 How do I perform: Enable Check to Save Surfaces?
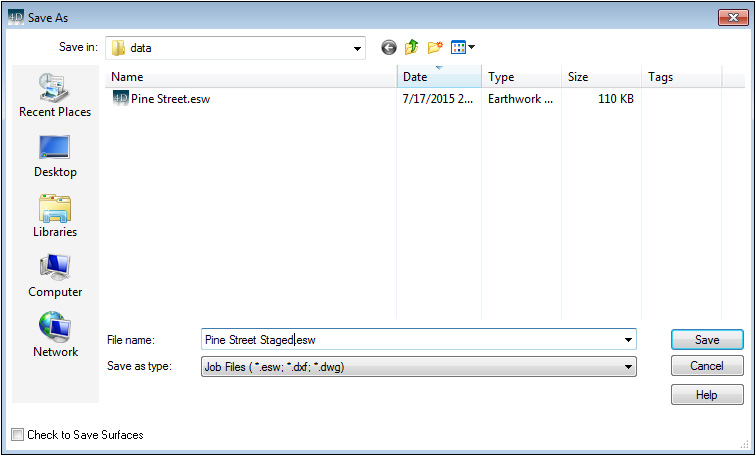point(17,435)
